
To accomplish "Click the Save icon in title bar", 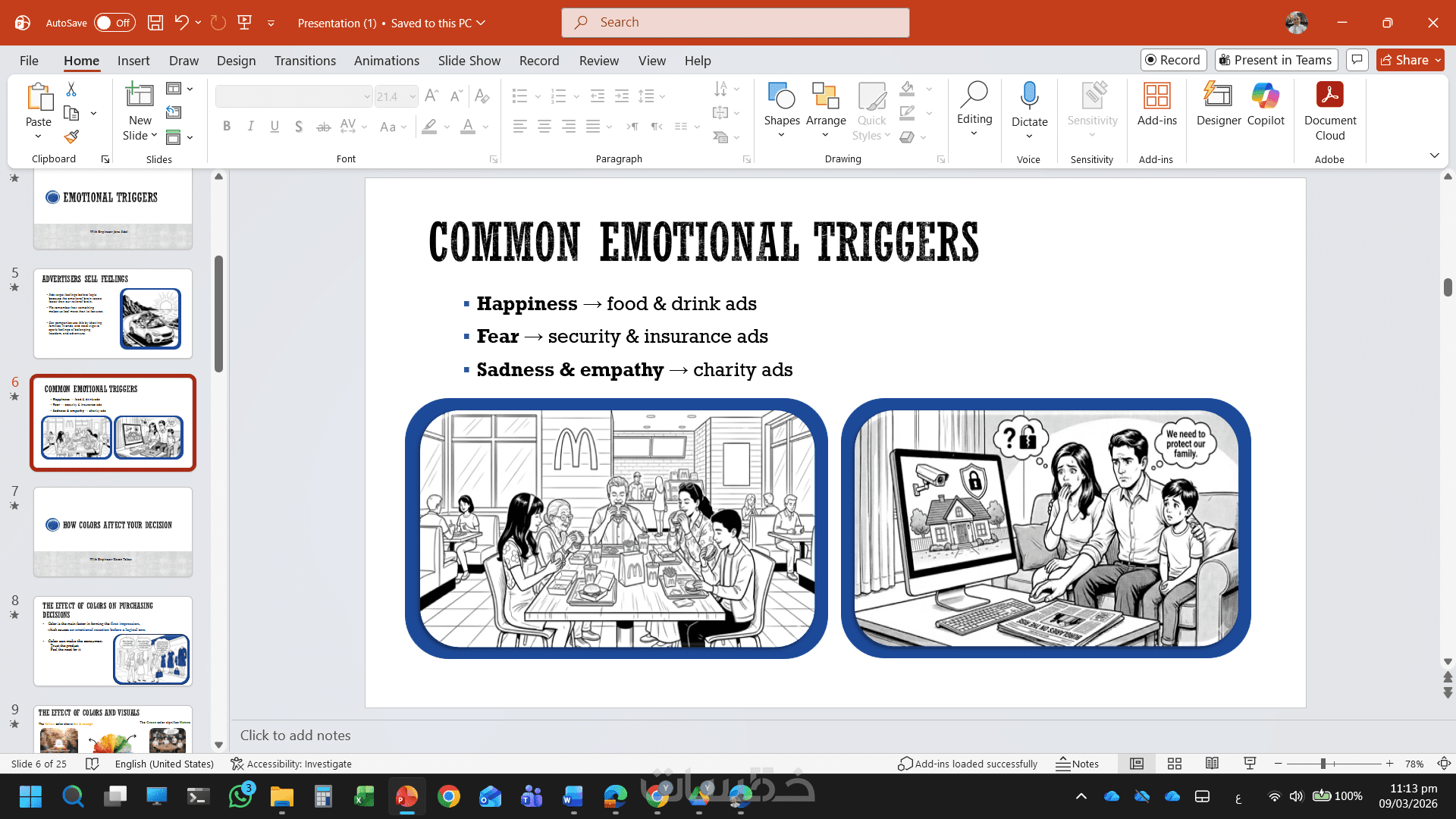I will (155, 23).
